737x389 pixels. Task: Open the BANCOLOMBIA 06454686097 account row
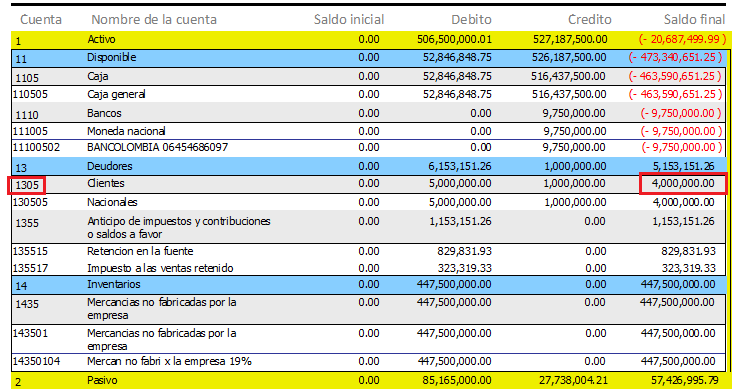[x=369, y=148]
